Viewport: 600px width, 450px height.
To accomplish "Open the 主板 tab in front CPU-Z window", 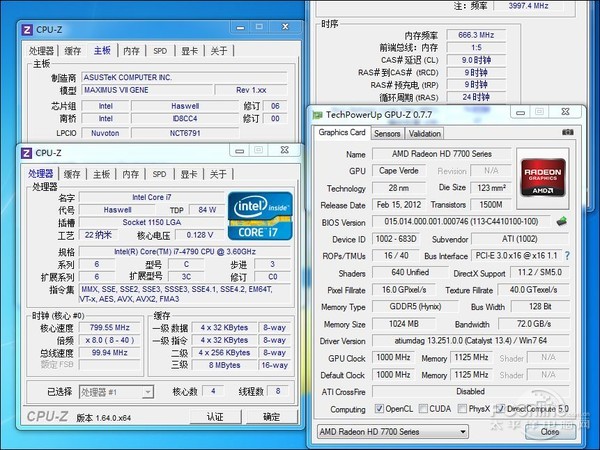I will pos(101,174).
